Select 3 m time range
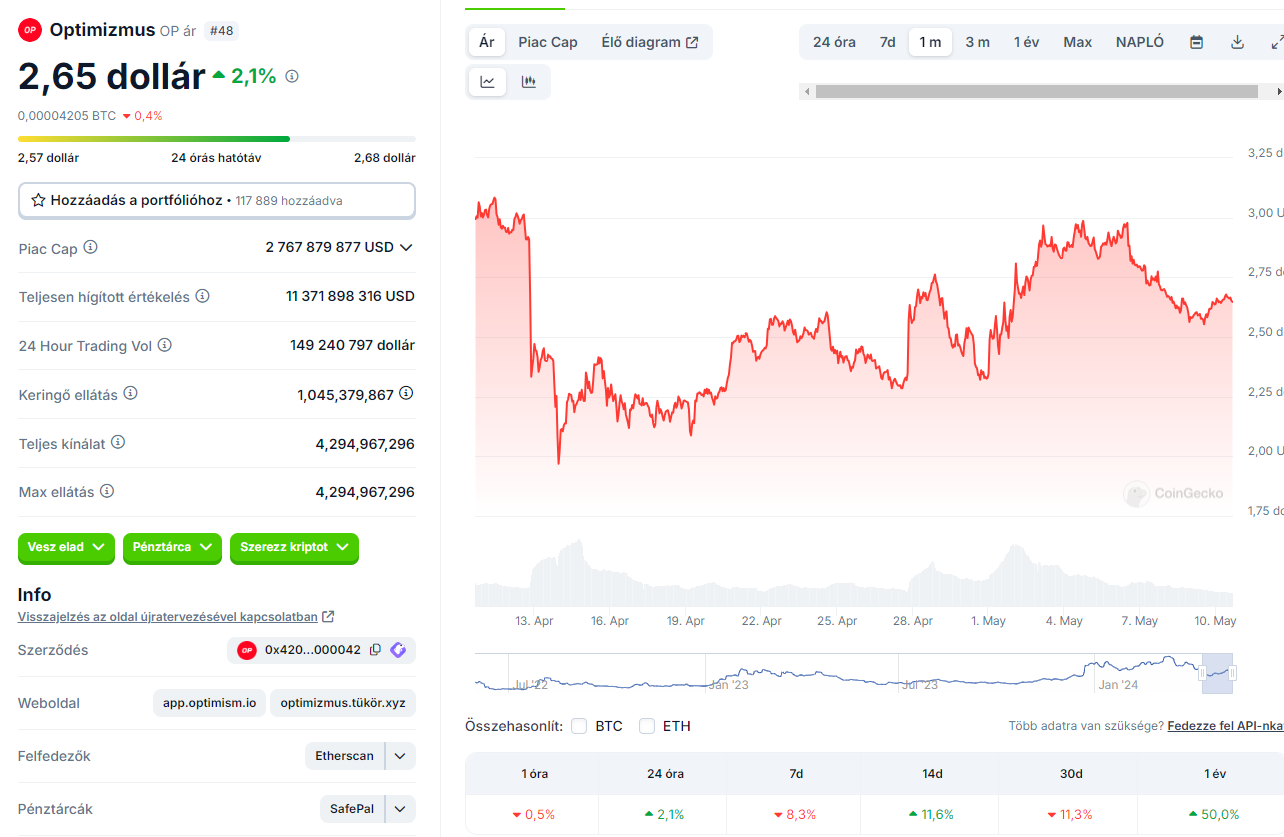1284x837 pixels. [977, 42]
